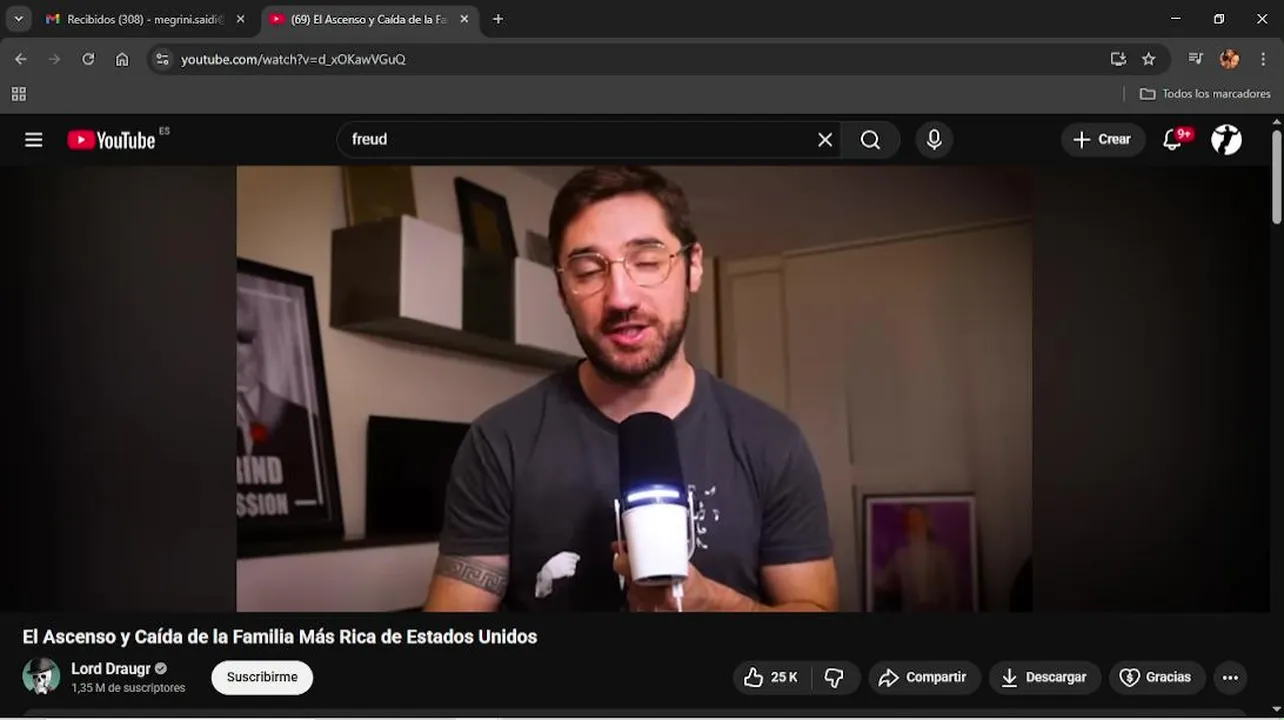Install app icon in the address bar
The image size is (1284, 720).
coord(1118,59)
